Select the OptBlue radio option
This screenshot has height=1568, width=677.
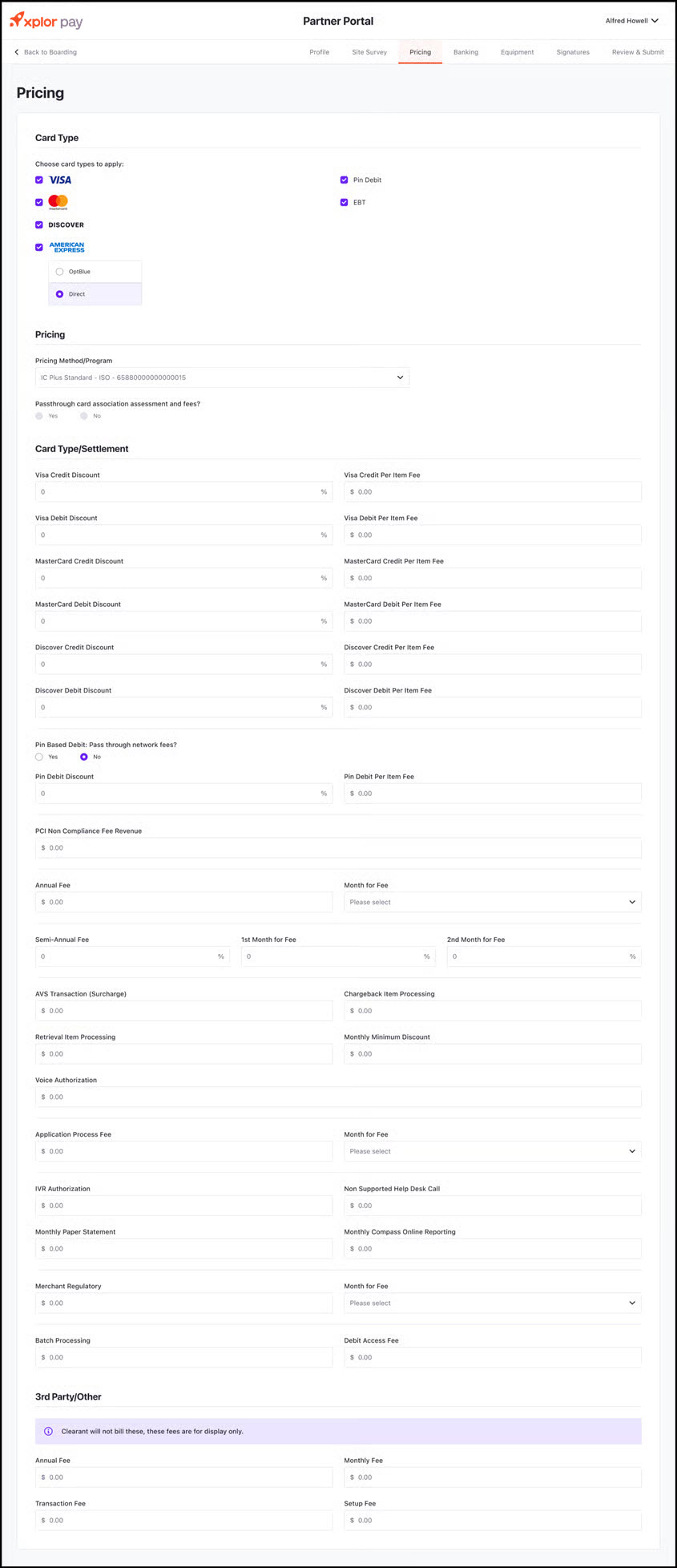[x=59, y=272]
